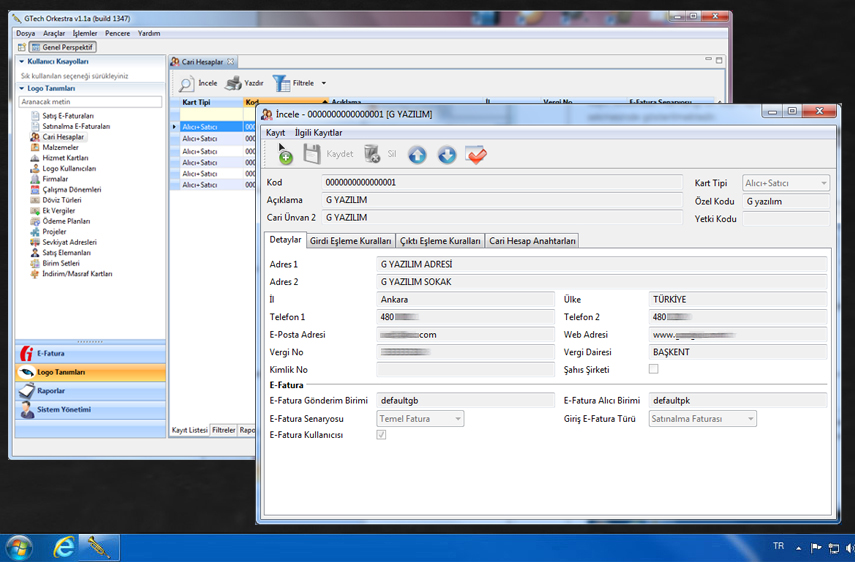Switch to Girdi Eşleme Kuralları tab

tap(350, 240)
